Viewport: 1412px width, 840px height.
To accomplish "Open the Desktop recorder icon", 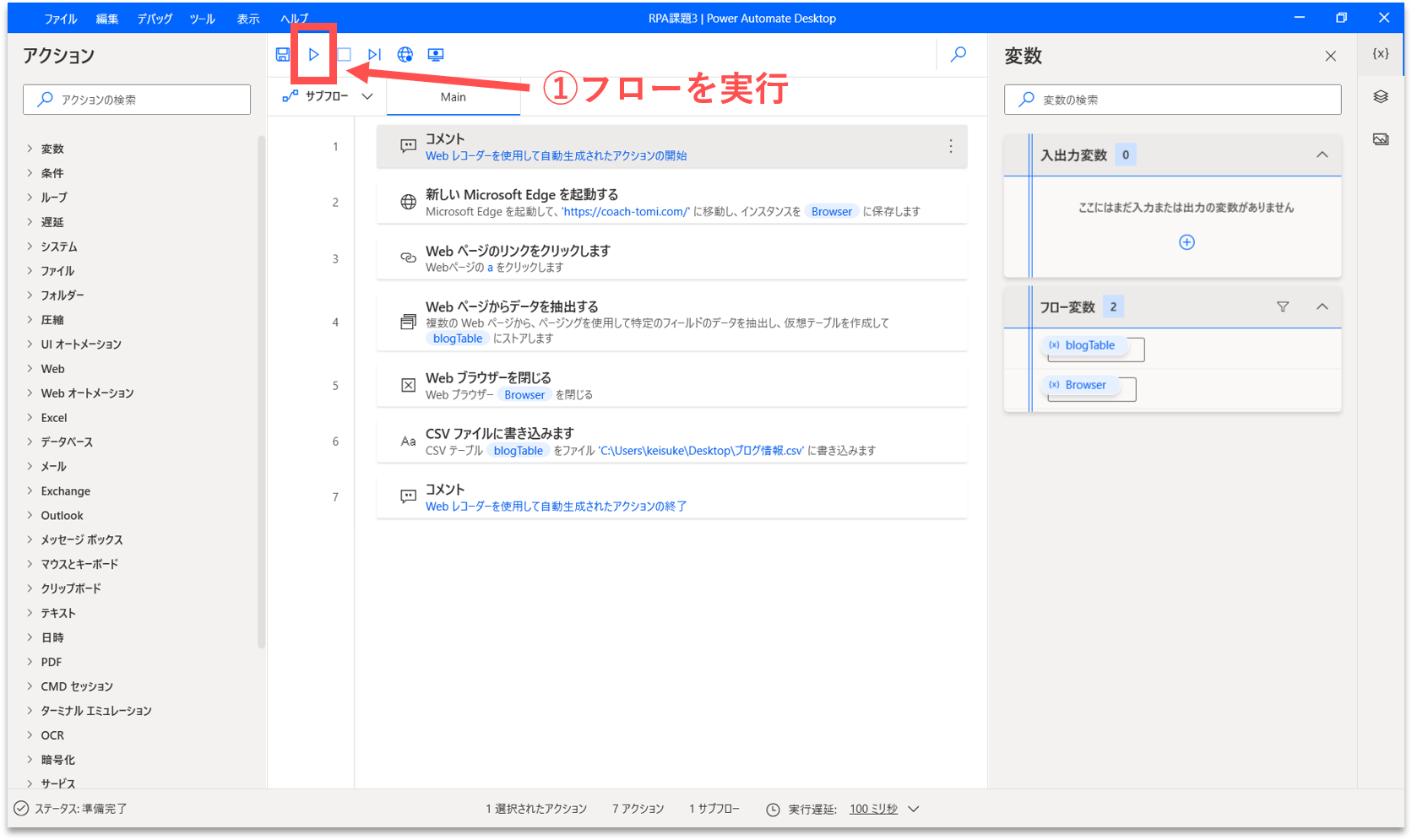I will 436,55.
